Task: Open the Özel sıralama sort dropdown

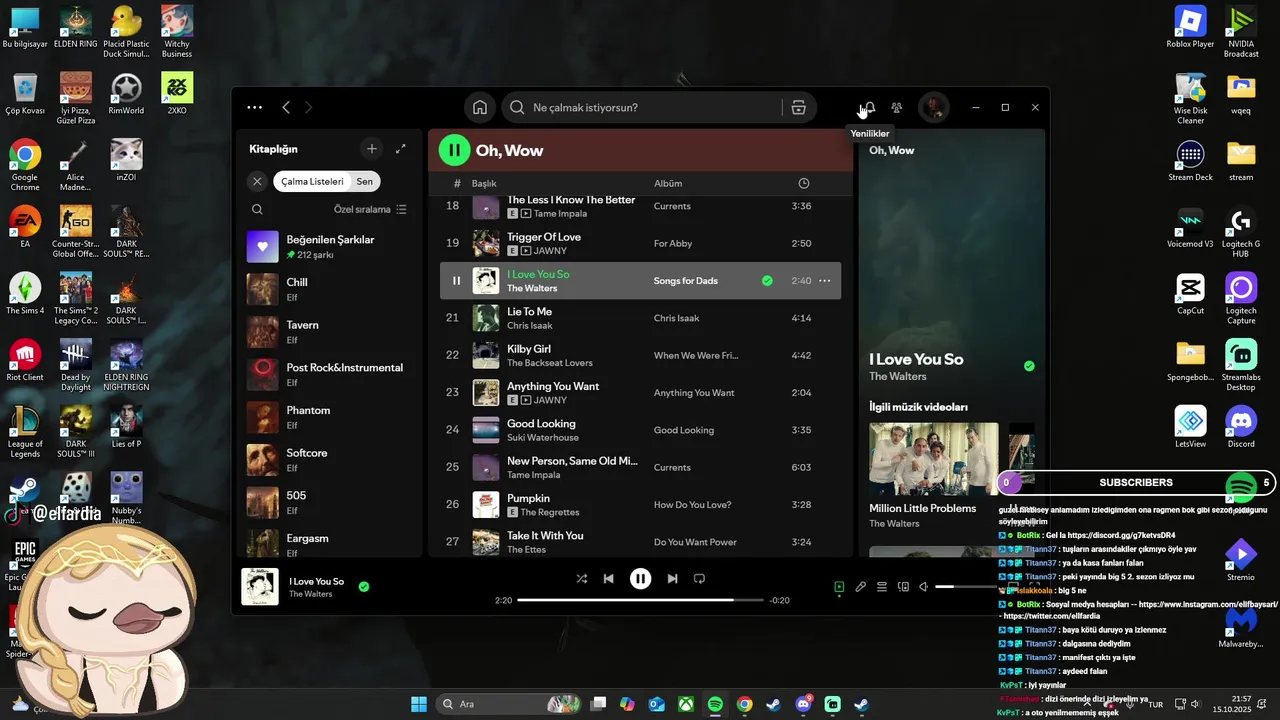Action: [370, 210]
